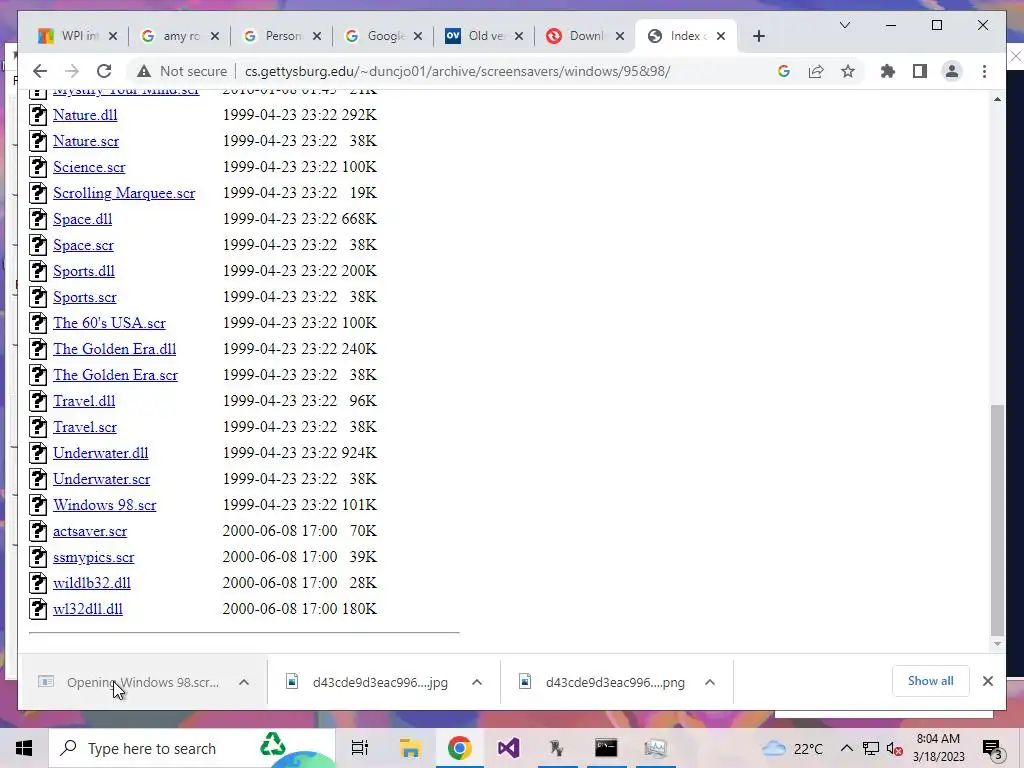Open the Nature.dll link
This screenshot has height=768, width=1024.
point(85,115)
